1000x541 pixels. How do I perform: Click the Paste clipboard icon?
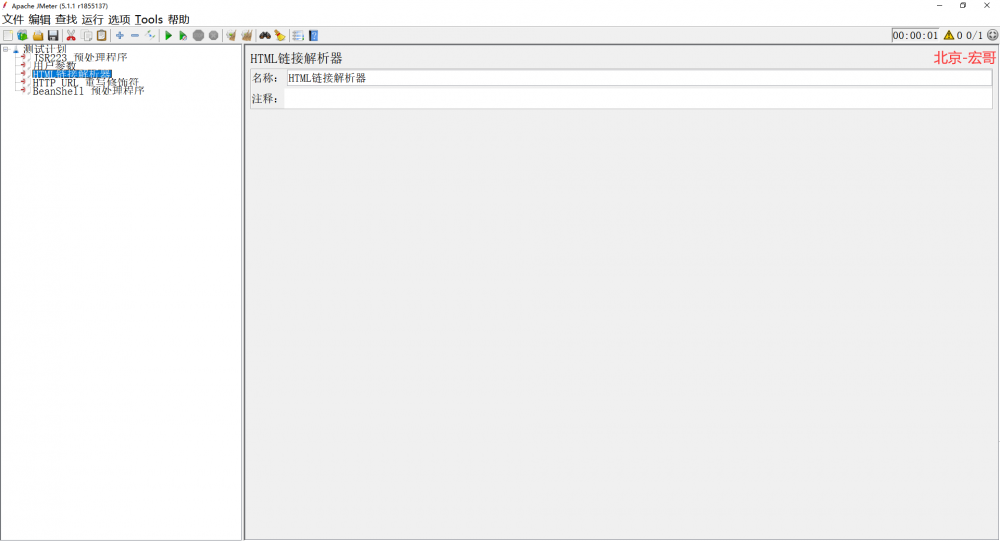[x=101, y=36]
